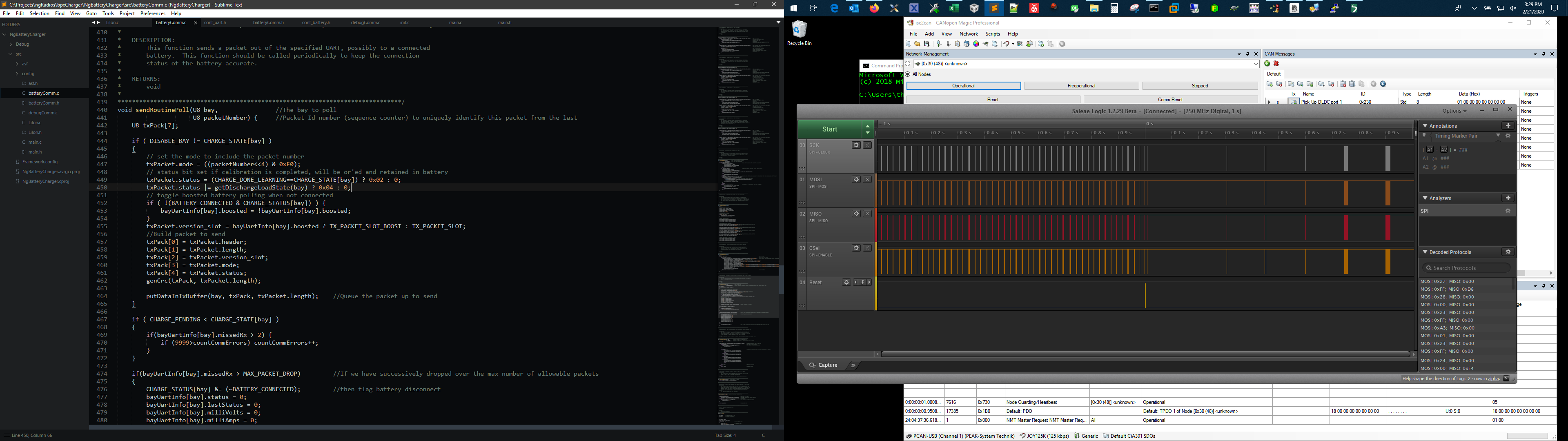Viewport: 1568px width, 441px height.
Task: Switch to the debugComm.c tab
Action: (x=365, y=23)
